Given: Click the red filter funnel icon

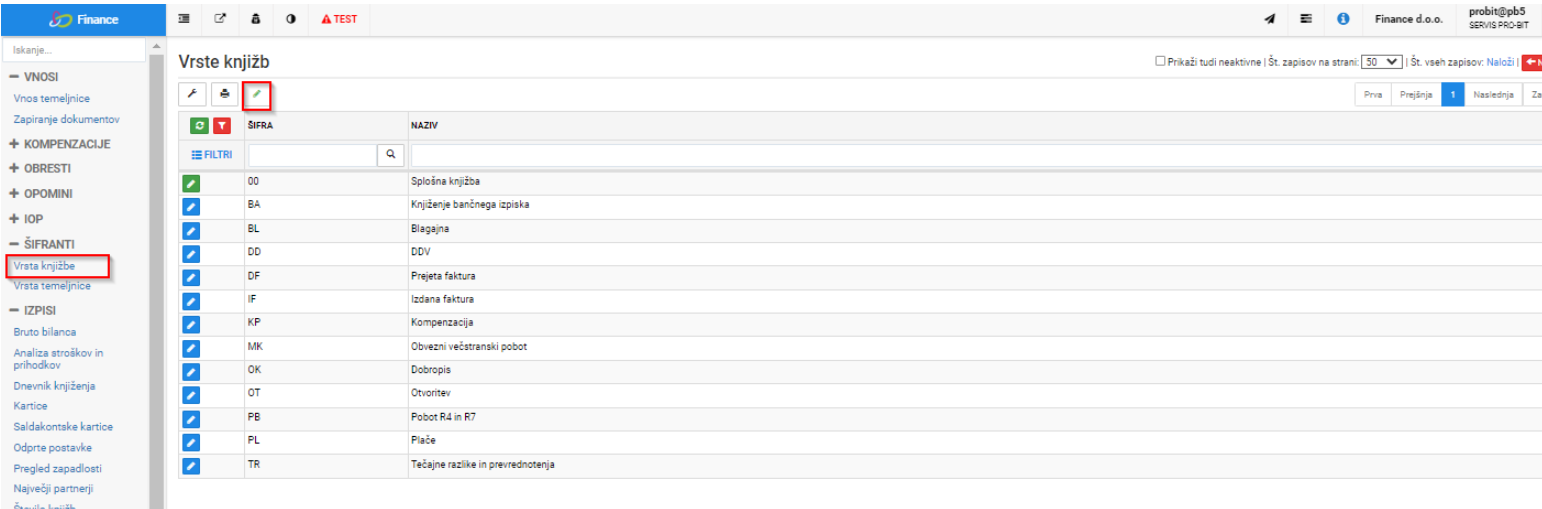Looking at the screenshot, I should tap(222, 126).
